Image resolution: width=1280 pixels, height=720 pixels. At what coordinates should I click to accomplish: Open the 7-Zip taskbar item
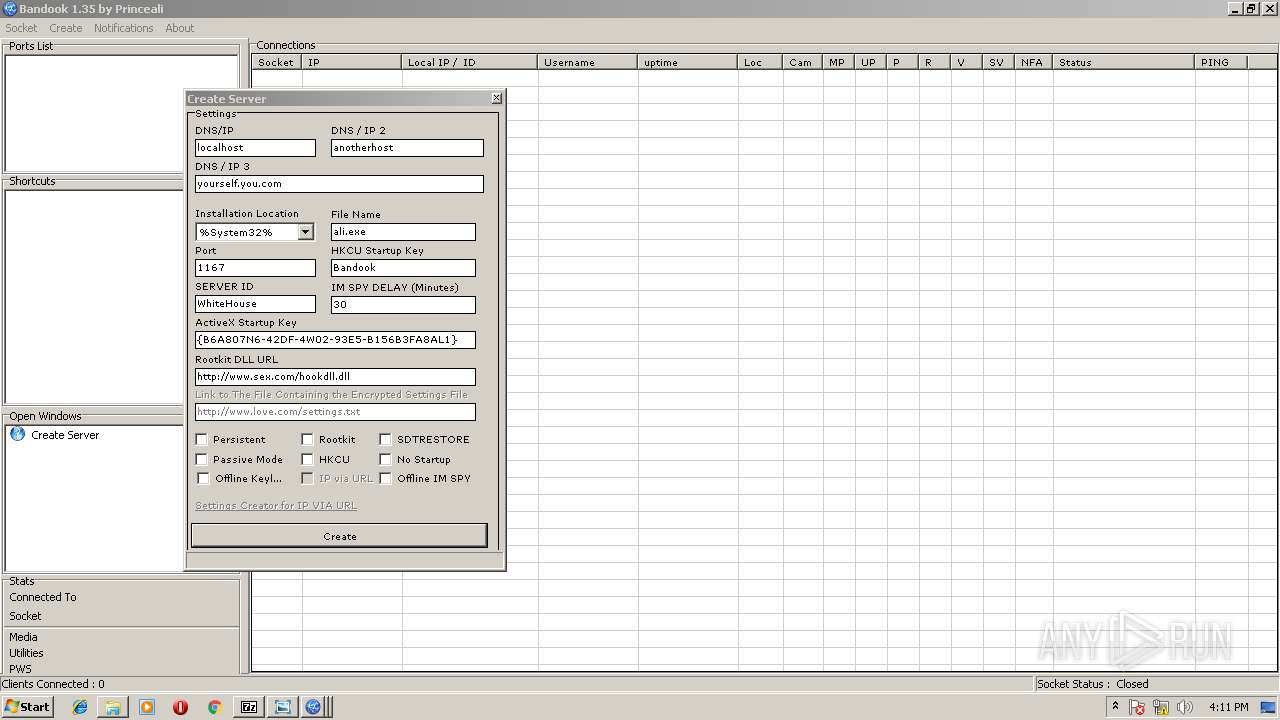pyautogui.click(x=249, y=707)
